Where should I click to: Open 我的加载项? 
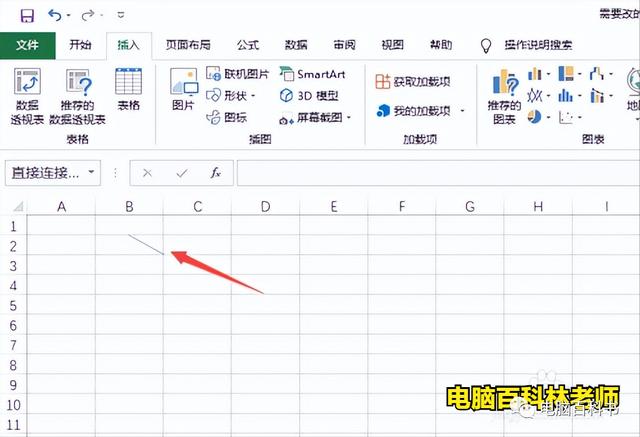413,111
